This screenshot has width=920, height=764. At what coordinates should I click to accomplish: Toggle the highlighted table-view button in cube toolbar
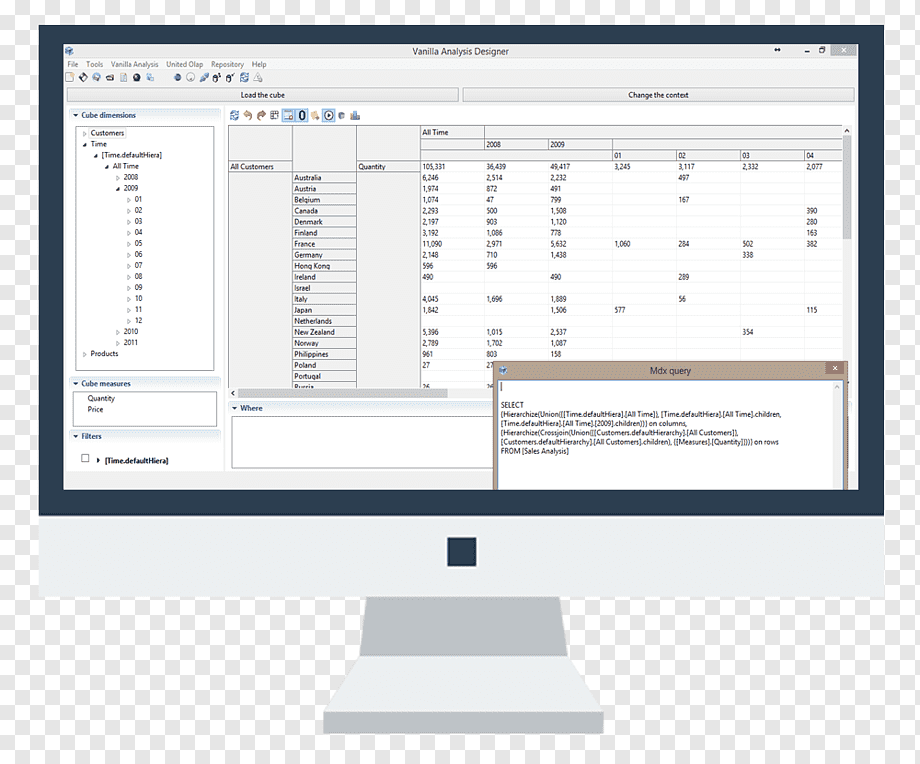coord(288,116)
